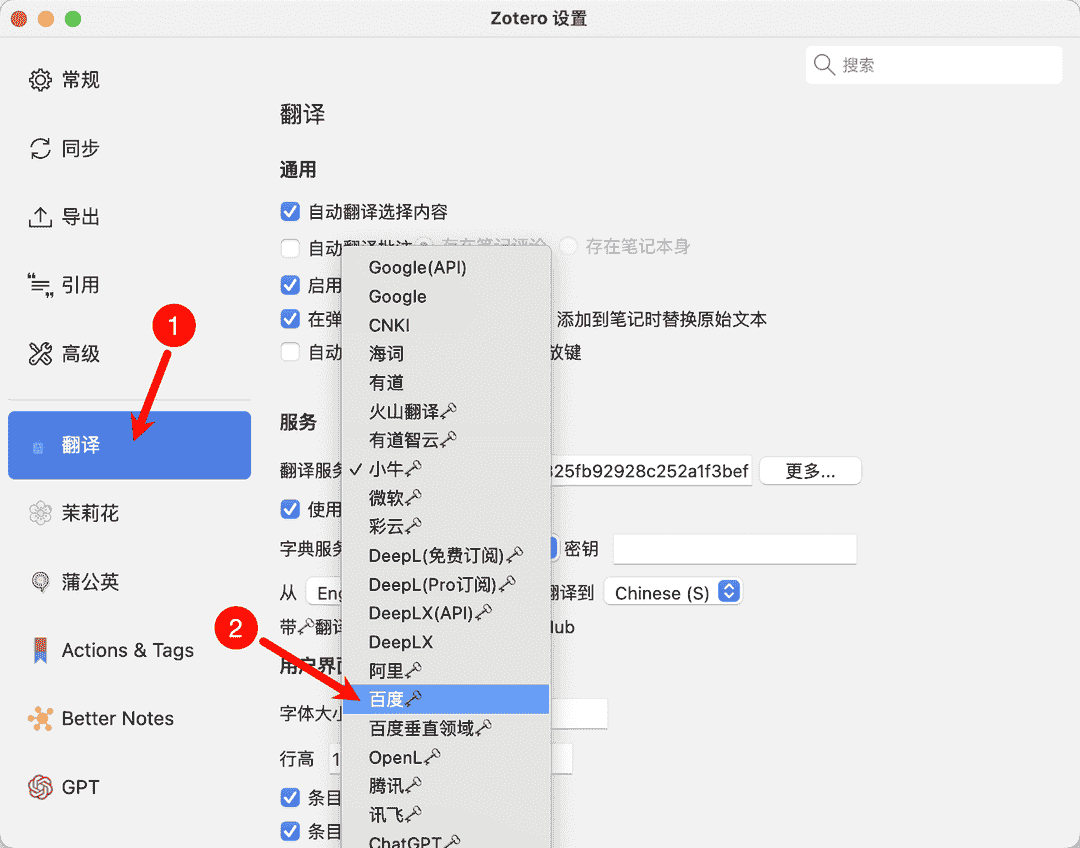This screenshot has width=1080, height=848.
Task: Open the 茉莉花 plugin settings
Action: (x=91, y=513)
